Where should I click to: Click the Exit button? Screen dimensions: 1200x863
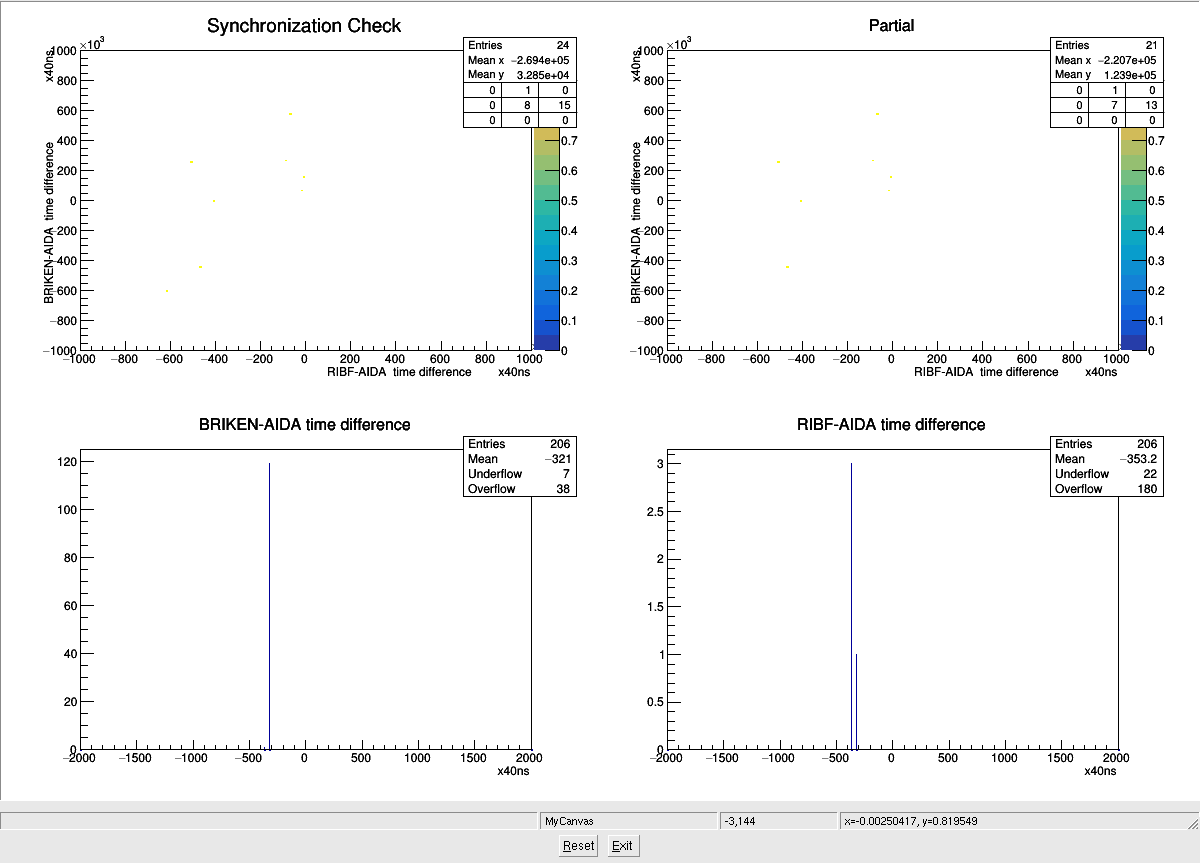pyautogui.click(x=622, y=845)
